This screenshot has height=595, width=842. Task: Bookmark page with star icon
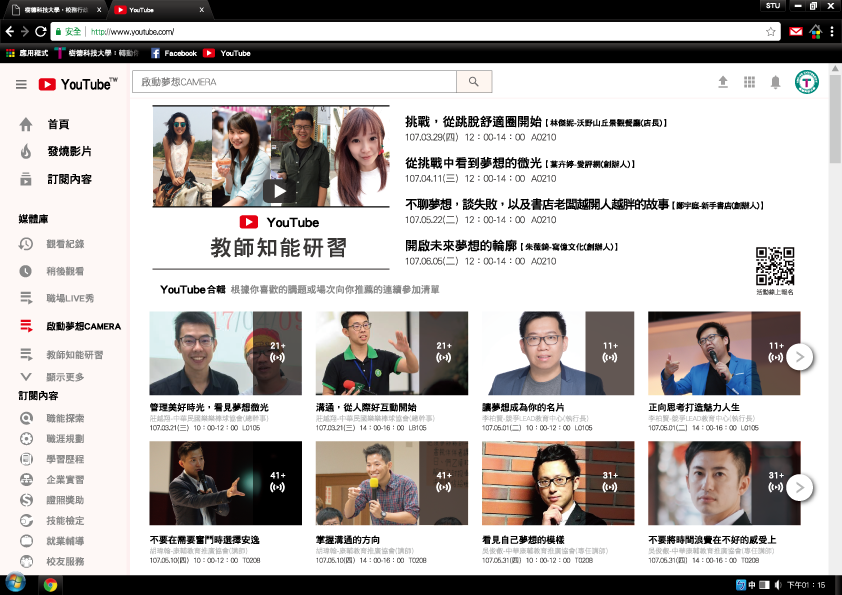coord(771,32)
